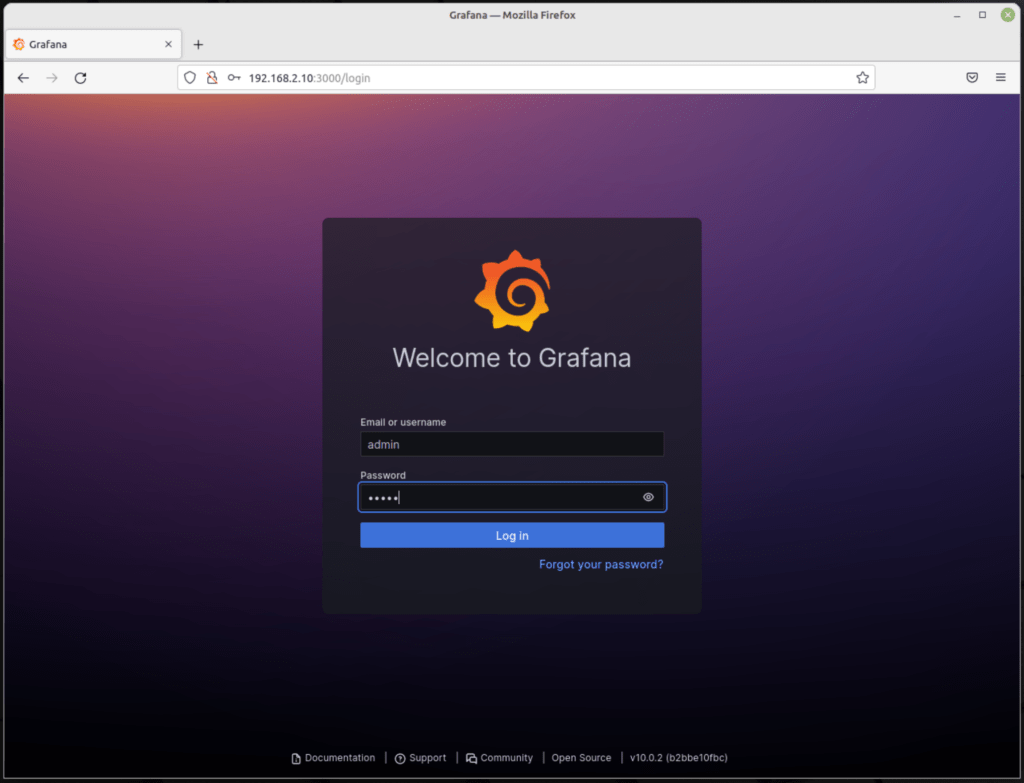Click the saved-logins key icon

(234, 78)
